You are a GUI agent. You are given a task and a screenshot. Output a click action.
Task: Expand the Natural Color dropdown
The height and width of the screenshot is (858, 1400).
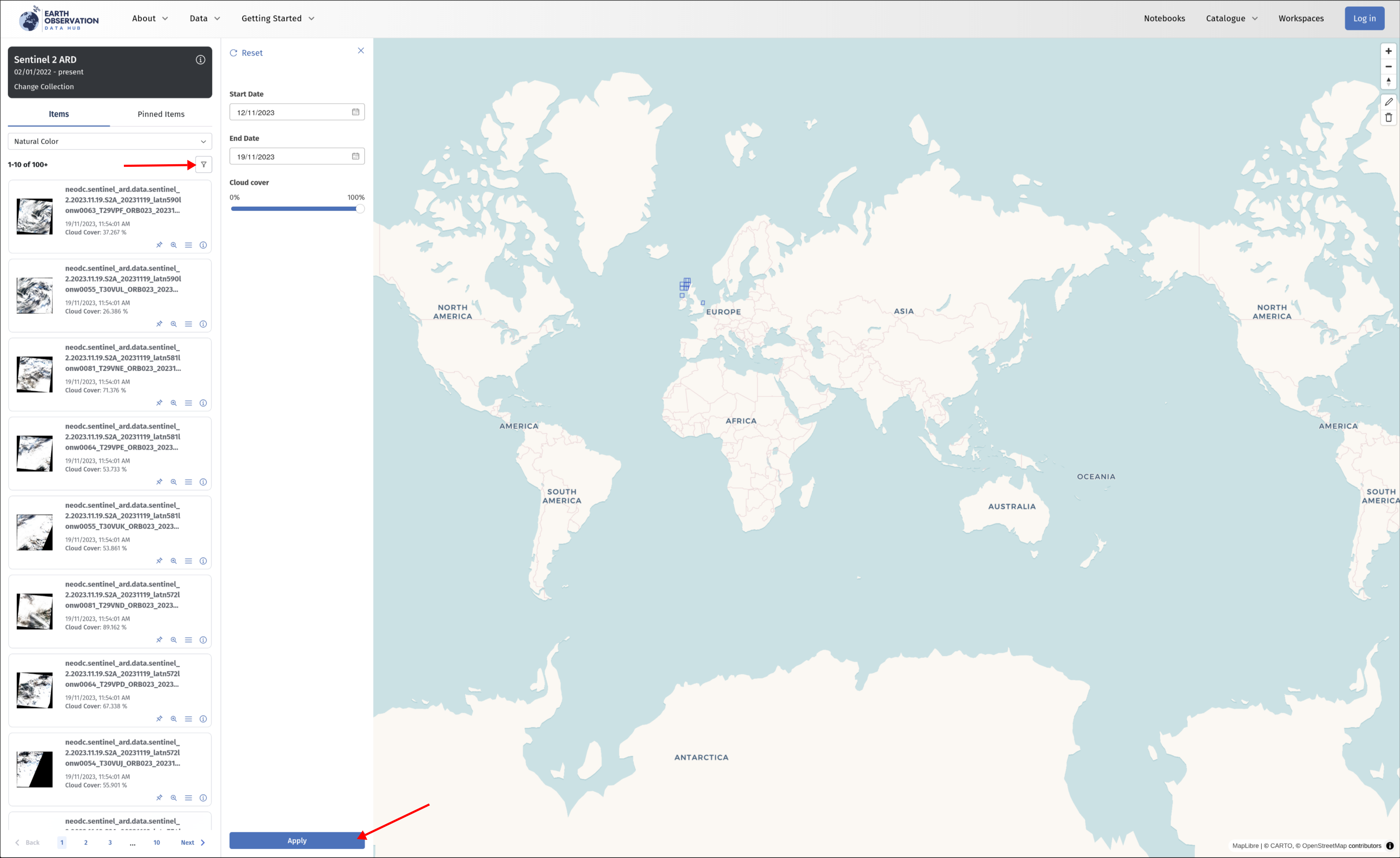[x=110, y=142]
